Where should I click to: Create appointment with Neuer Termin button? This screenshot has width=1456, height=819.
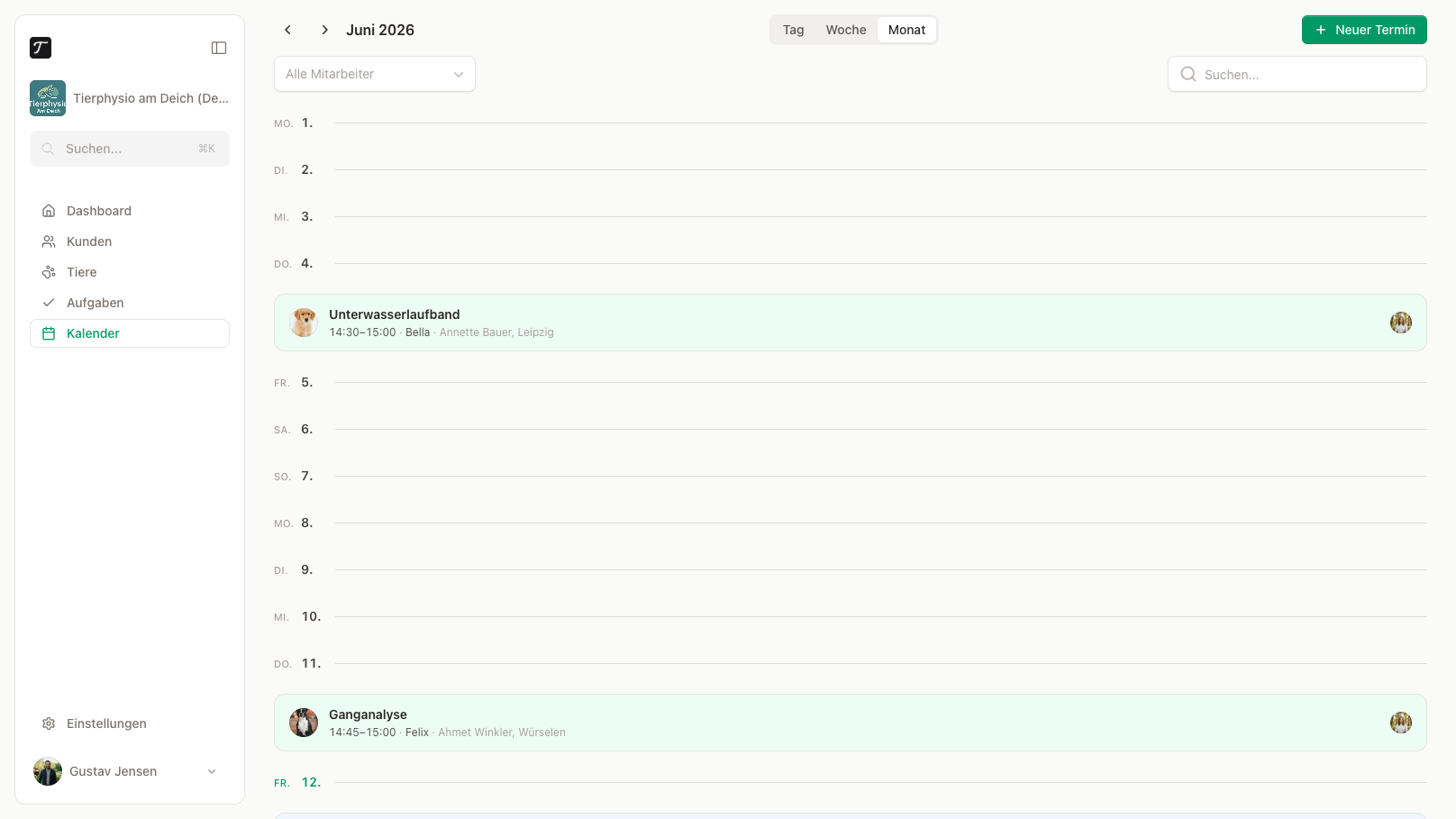tap(1364, 30)
